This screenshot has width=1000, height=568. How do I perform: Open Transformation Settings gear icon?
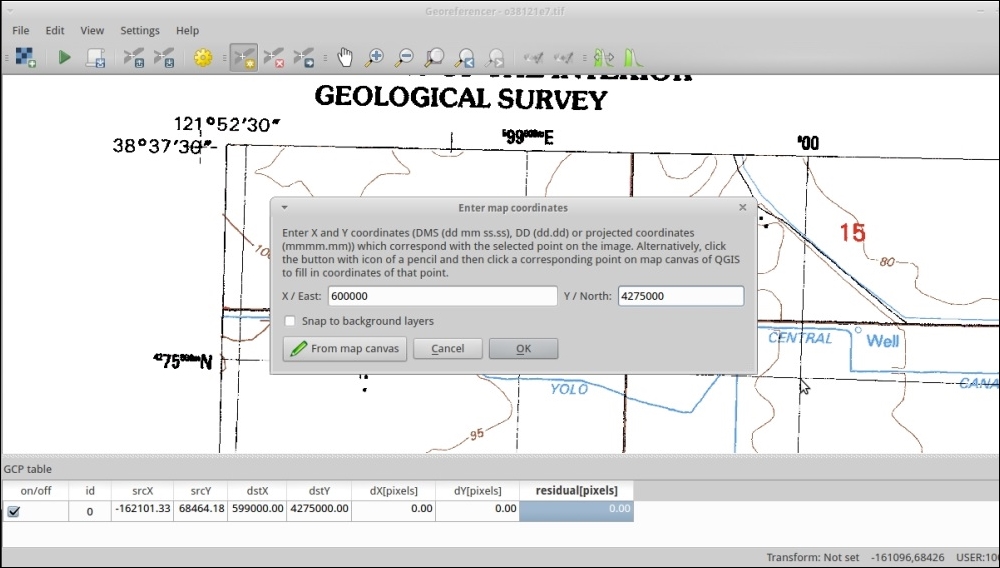pyautogui.click(x=203, y=58)
